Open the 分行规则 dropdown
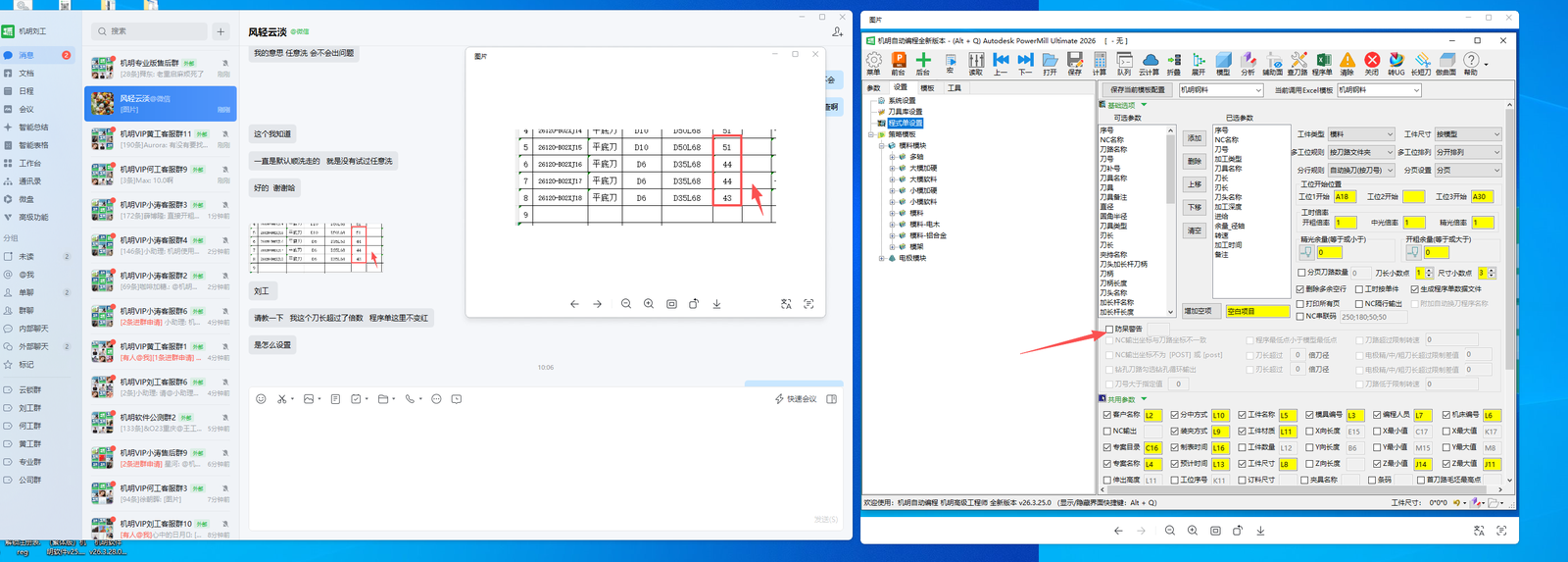 (x=1360, y=170)
